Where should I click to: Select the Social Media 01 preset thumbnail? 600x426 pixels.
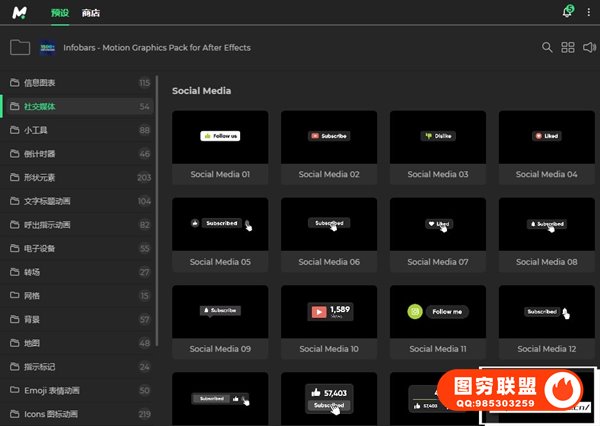tap(220, 137)
